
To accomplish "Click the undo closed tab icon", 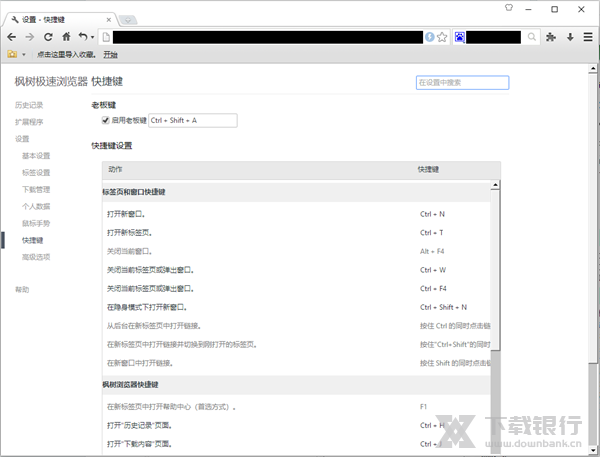I will coord(83,37).
